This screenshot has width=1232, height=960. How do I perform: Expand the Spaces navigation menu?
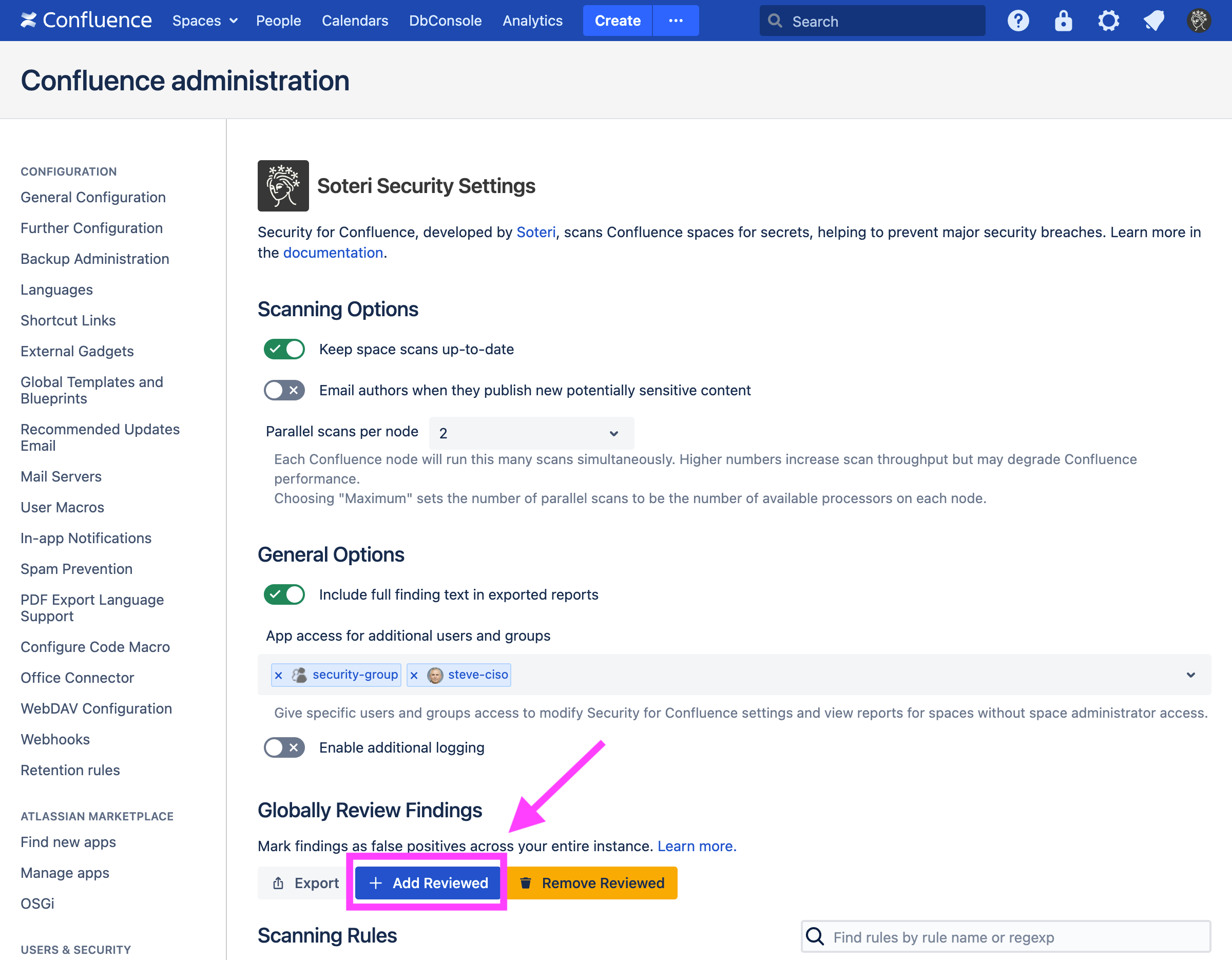tap(205, 21)
